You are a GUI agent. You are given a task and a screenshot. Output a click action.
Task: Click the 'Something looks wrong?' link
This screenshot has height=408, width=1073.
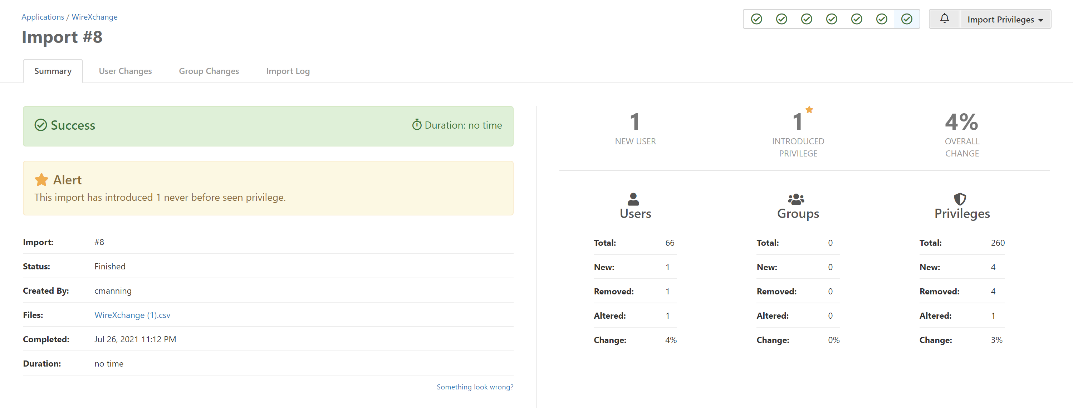tap(474, 386)
